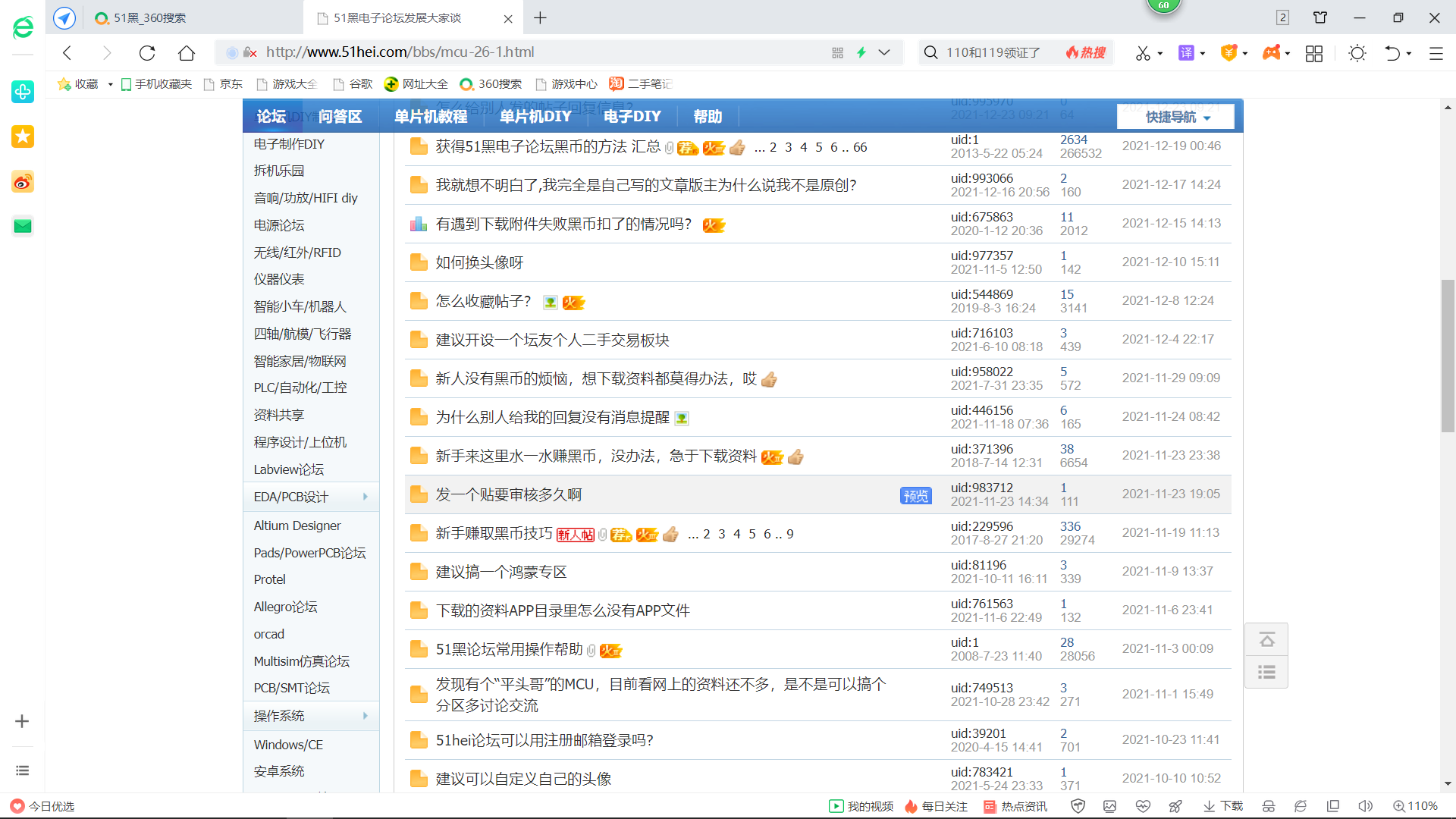Open the Altium Designer forum link
Image resolution: width=1456 pixels, height=819 pixels.
[297, 526]
